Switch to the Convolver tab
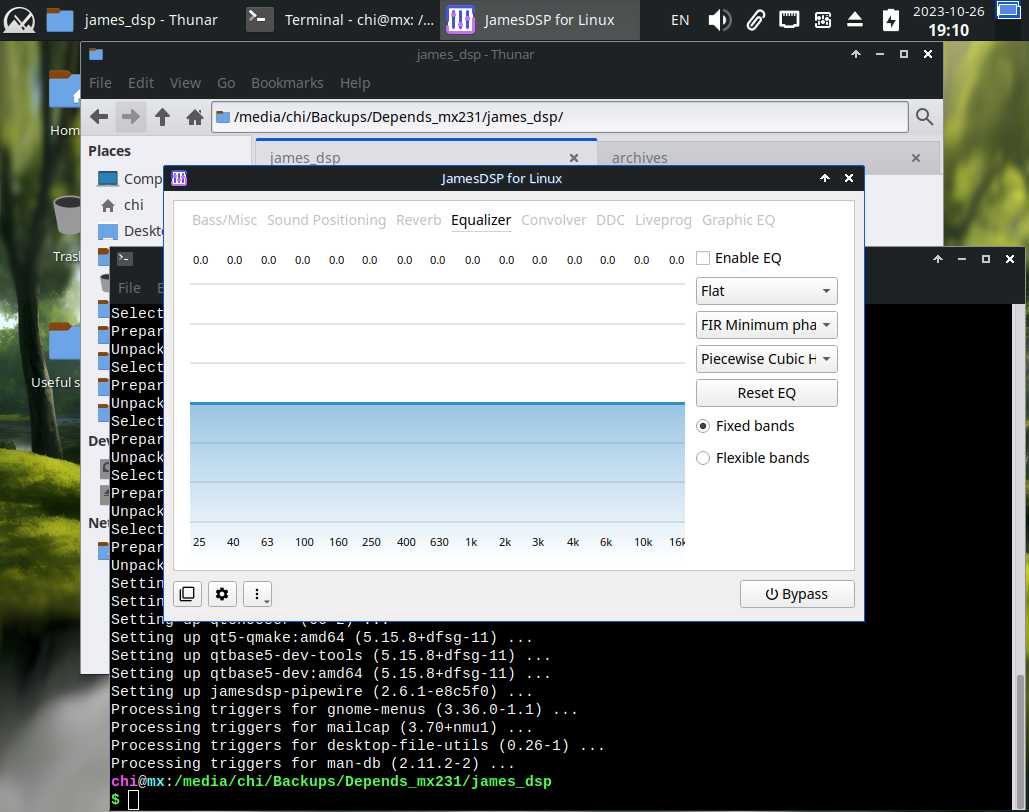Screen dimensions: 1029x812 553,220
